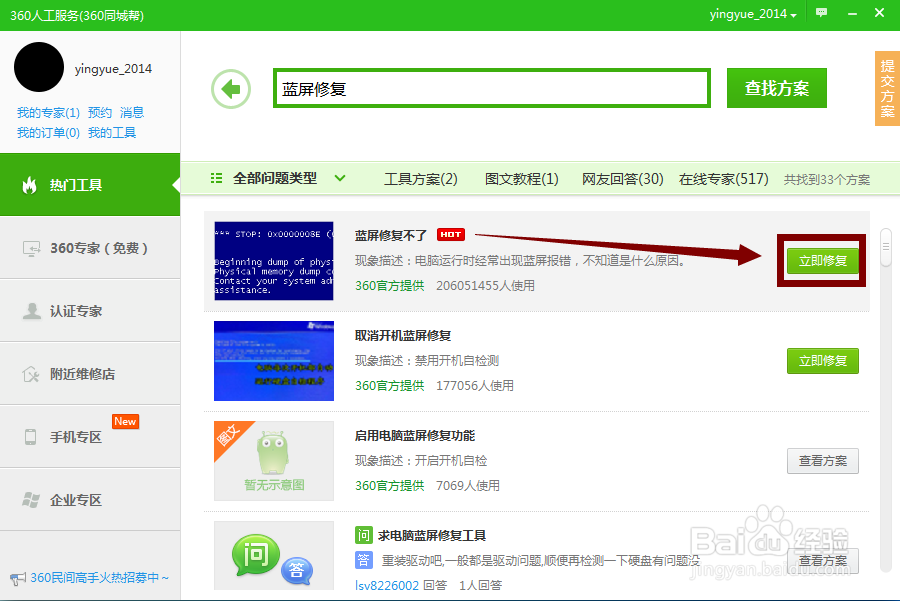Open 我的工具 link
Image resolution: width=900 pixels, height=601 pixels.
pyautogui.click(x=112, y=133)
